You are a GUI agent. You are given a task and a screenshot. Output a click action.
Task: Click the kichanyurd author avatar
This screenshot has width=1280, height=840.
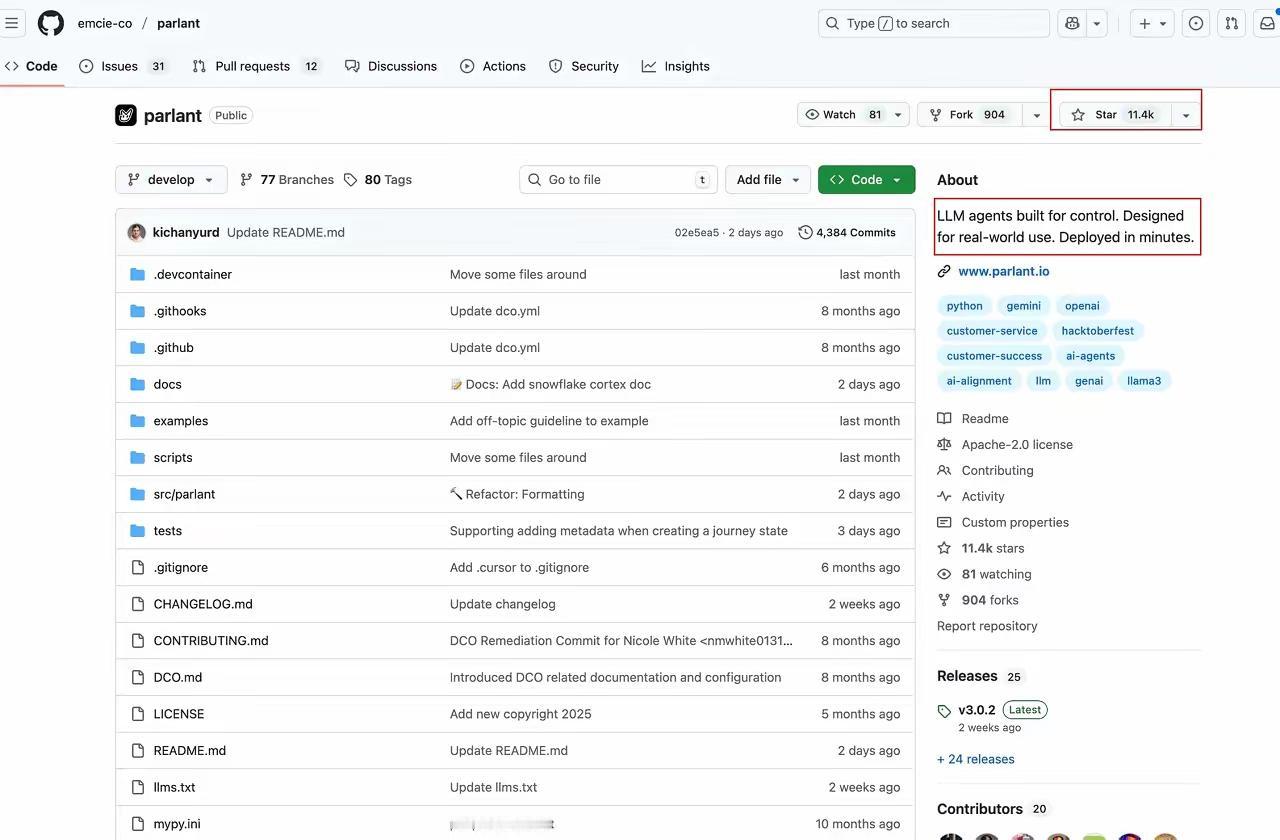137,232
